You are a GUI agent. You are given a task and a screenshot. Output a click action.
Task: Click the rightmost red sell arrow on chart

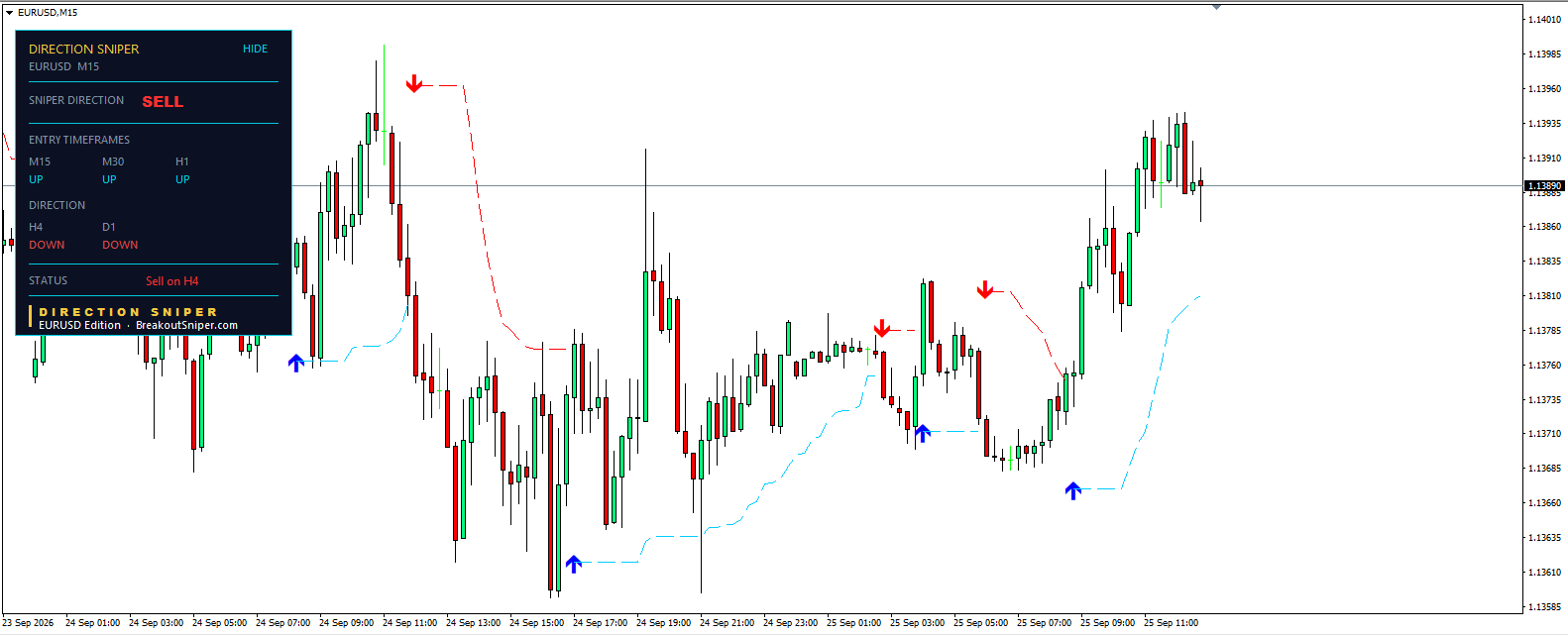click(x=985, y=289)
